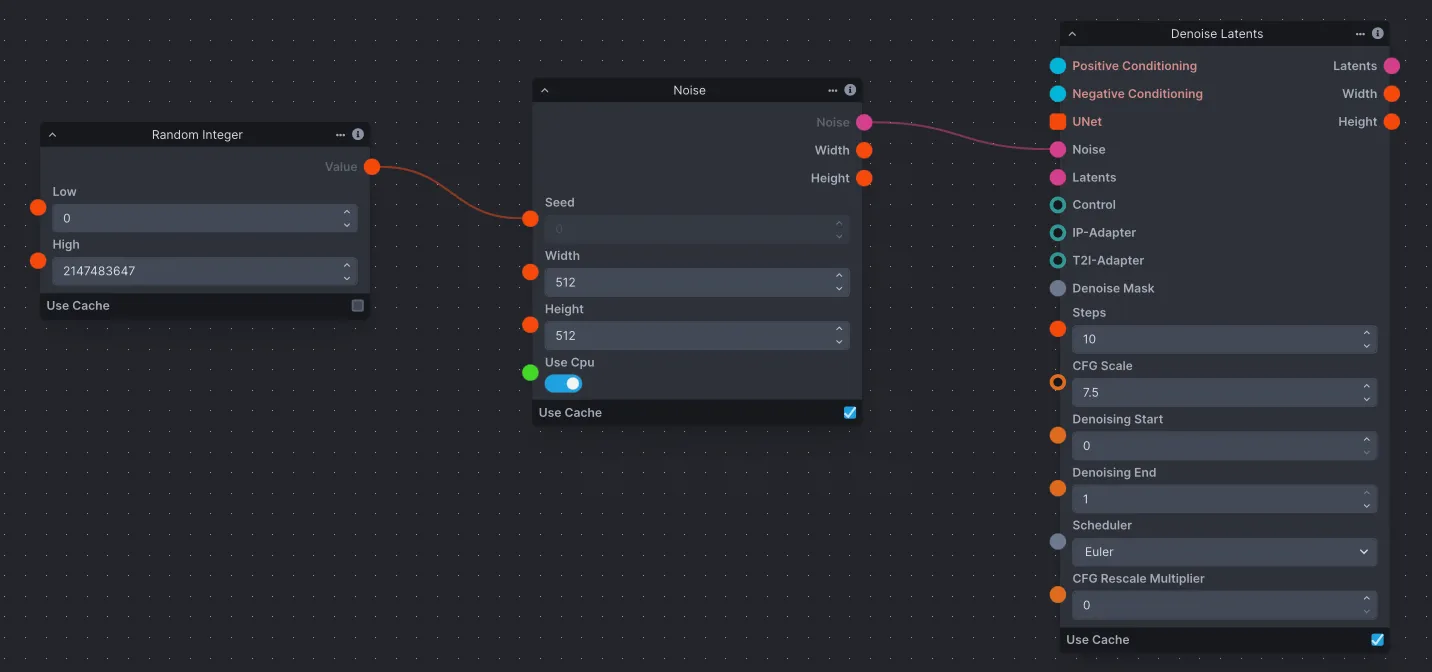This screenshot has height=672, width=1432.
Task: Open the Random Integer three-dot menu
Action: [340, 134]
